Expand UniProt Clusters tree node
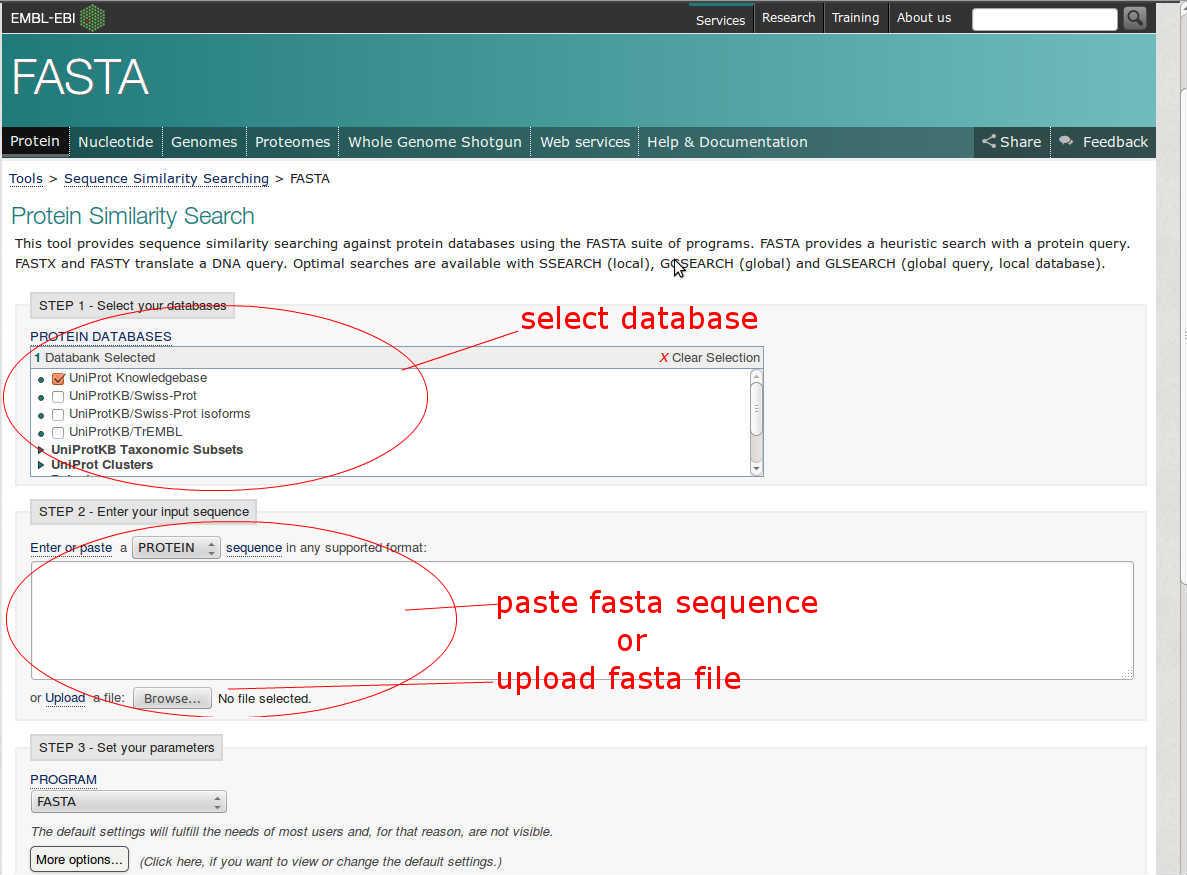The height and width of the screenshot is (875, 1187). pos(41,465)
